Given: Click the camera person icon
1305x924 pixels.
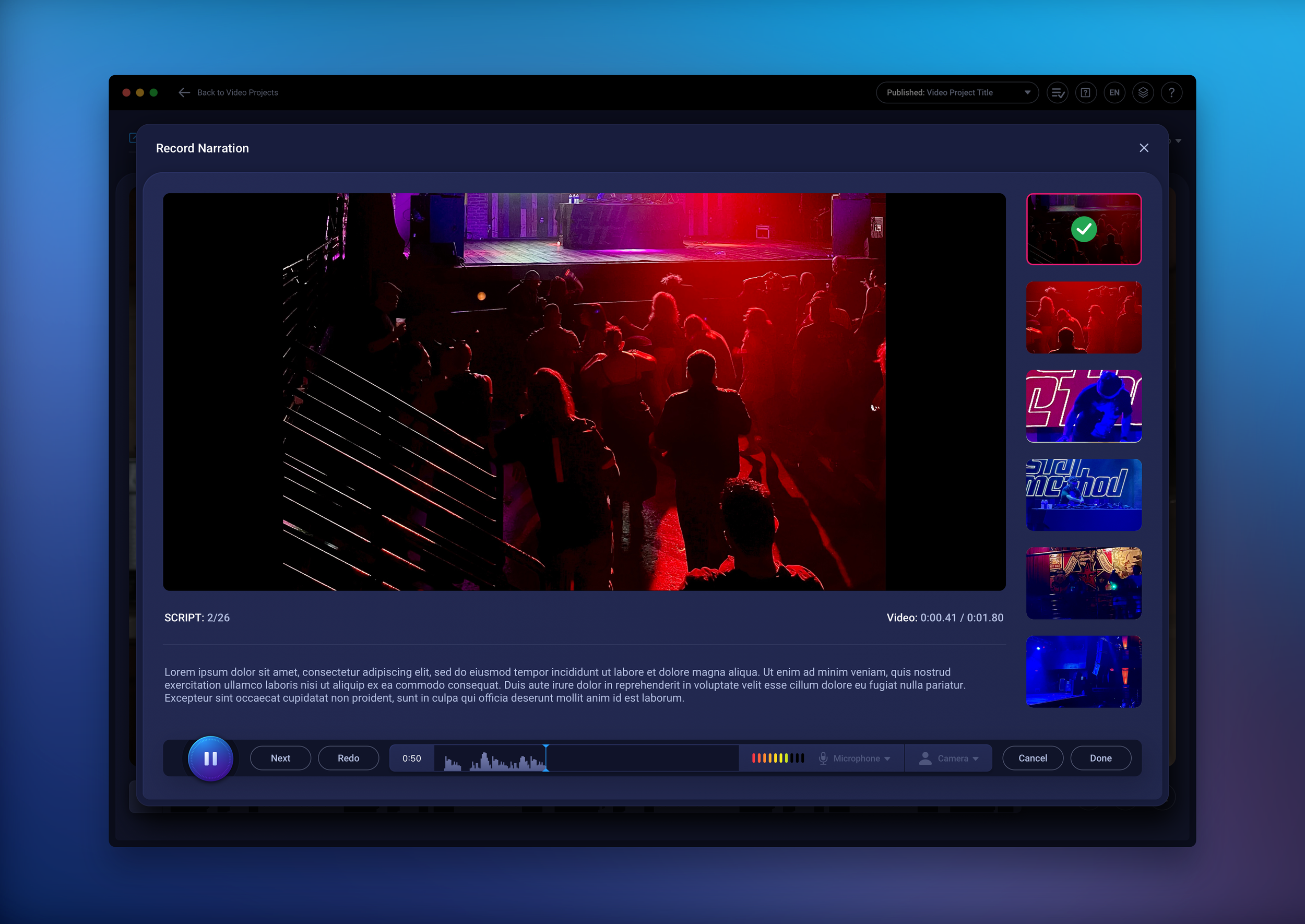Looking at the screenshot, I should click(925, 759).
